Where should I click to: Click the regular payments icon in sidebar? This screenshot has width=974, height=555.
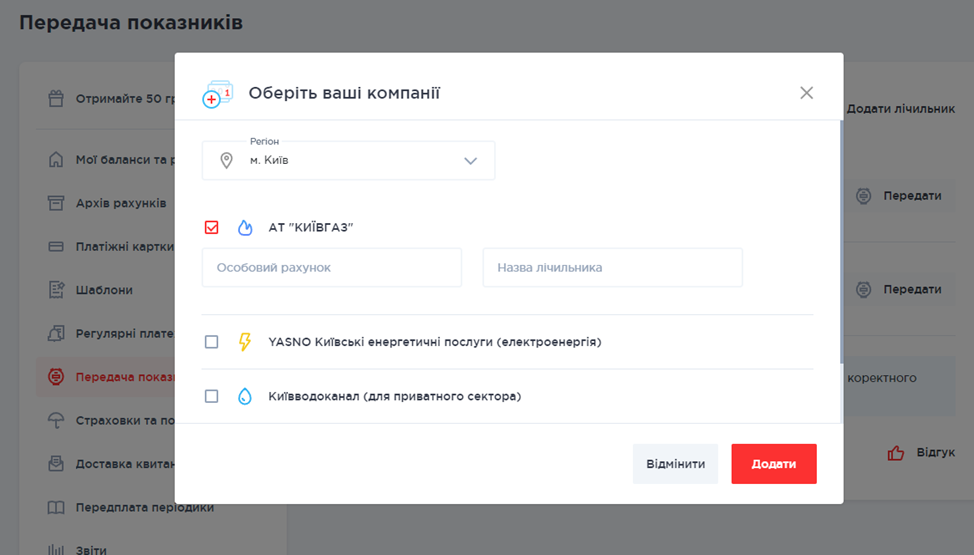pos(56,334)
